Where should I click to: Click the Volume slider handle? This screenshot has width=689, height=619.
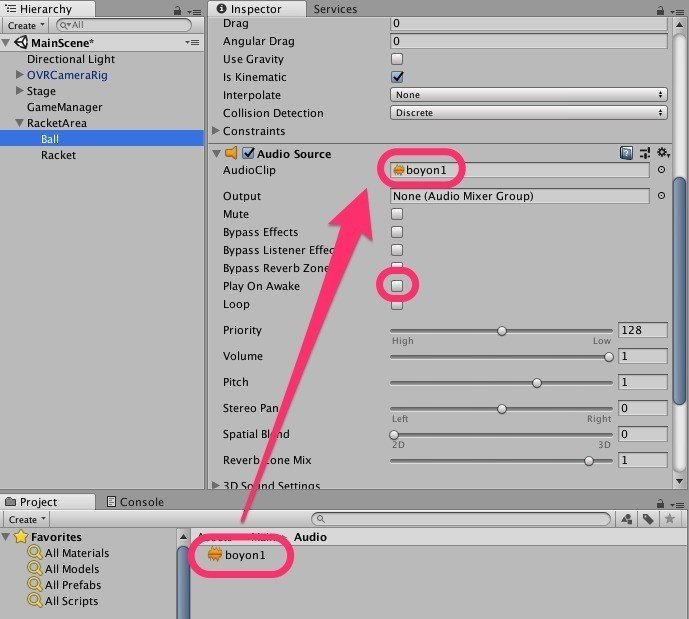point(609,357)
